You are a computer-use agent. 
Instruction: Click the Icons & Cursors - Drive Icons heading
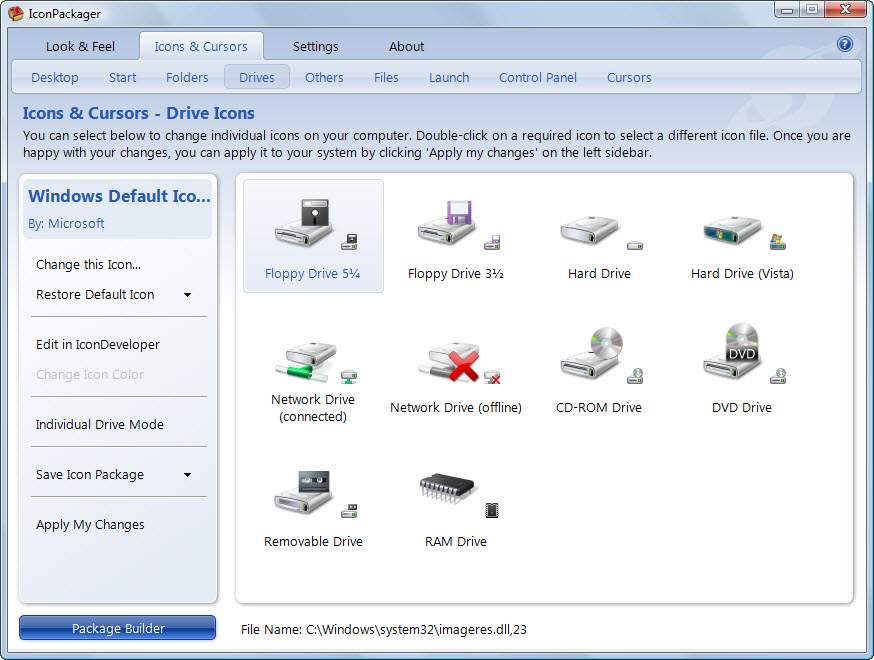pos(138,113)
